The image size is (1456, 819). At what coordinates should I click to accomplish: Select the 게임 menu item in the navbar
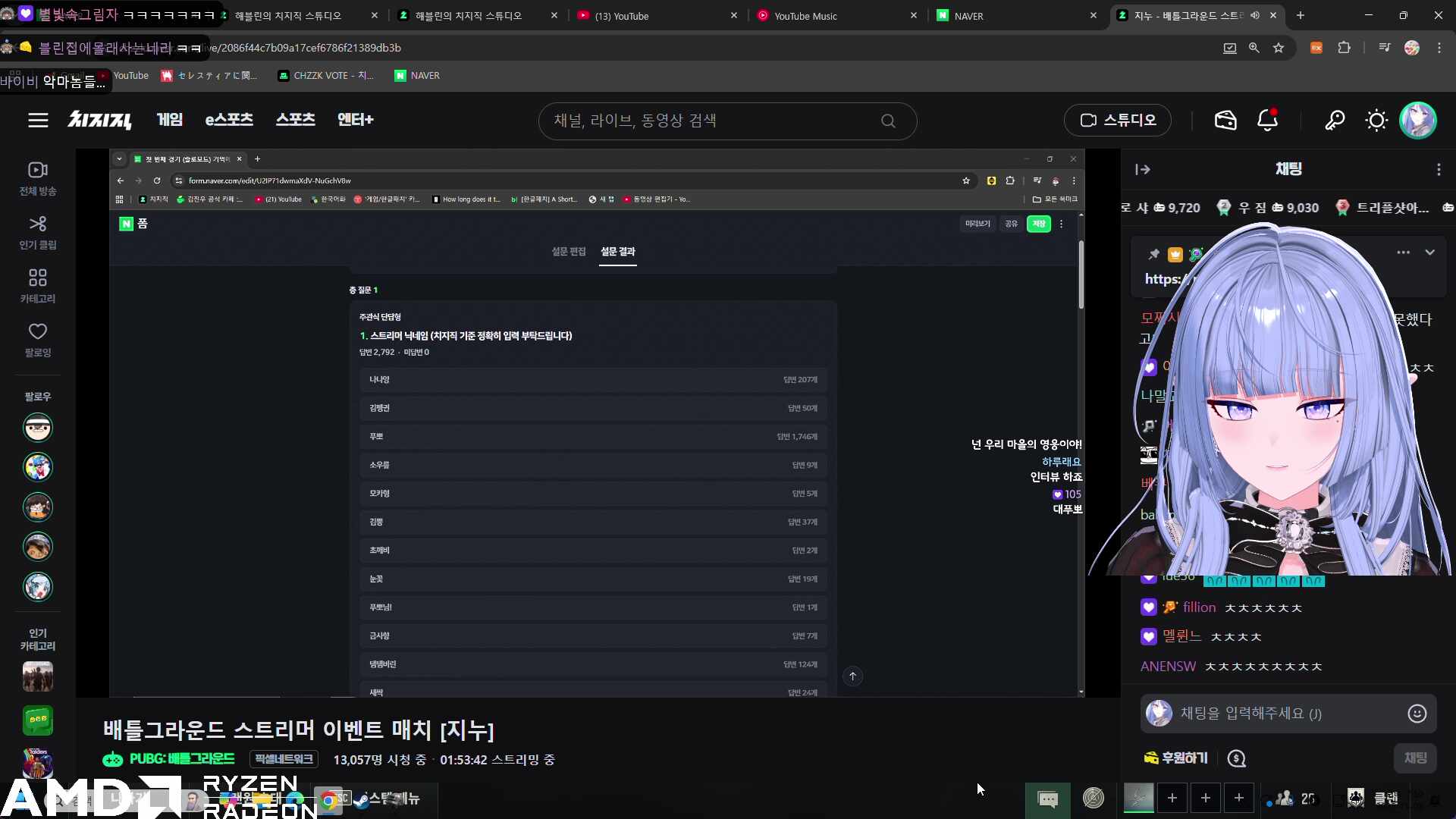point(169,120)
